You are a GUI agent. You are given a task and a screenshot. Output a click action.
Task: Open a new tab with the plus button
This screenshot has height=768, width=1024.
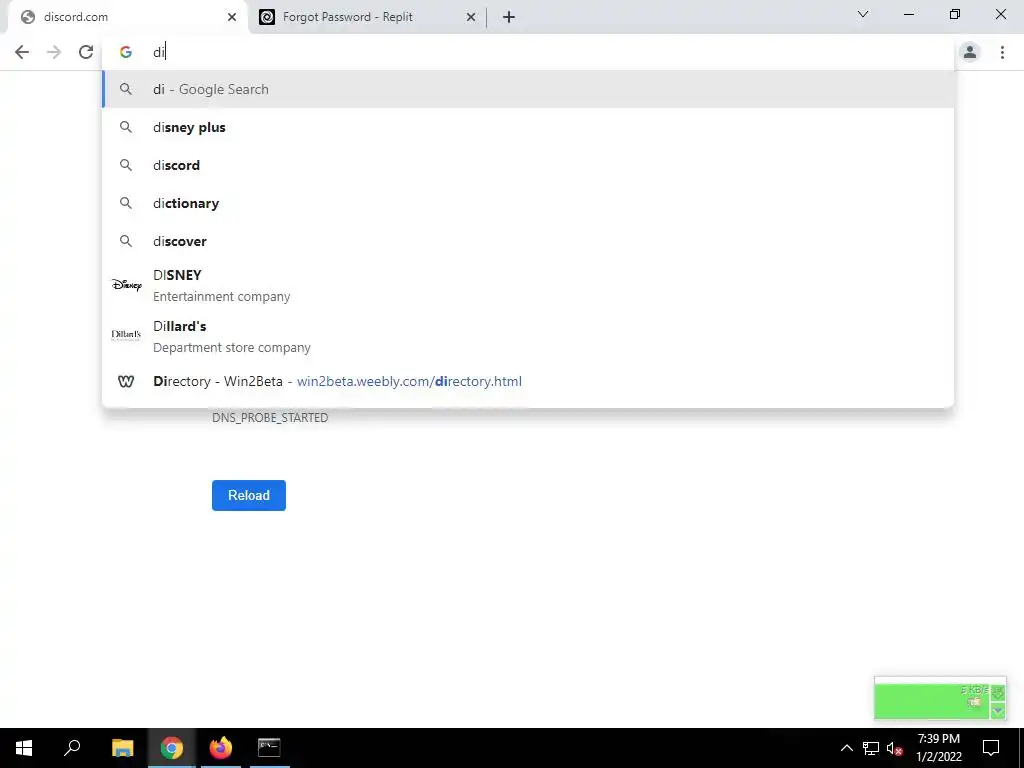coord(509,17)
